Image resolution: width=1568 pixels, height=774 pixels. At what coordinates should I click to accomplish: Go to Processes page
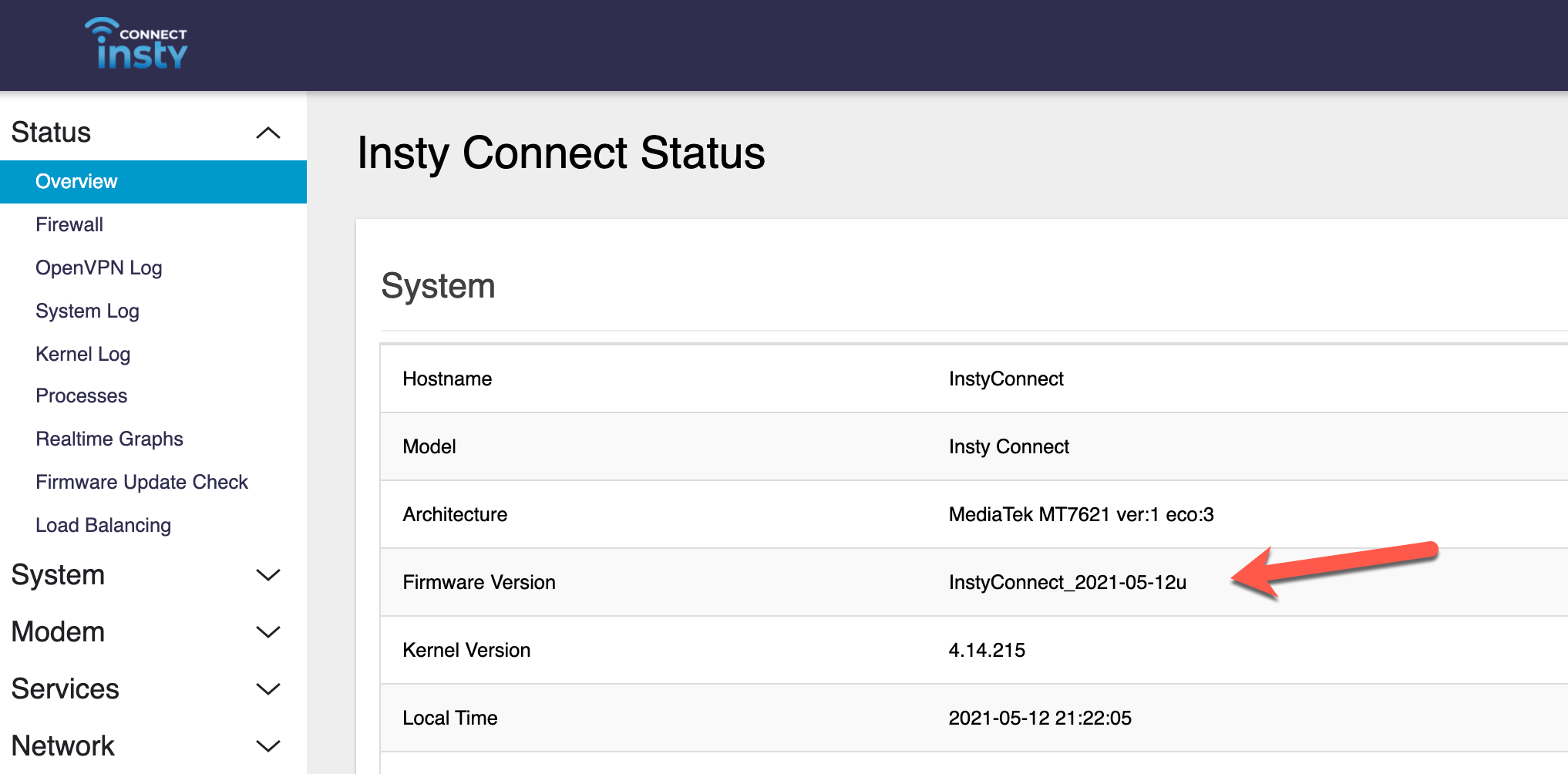[81, 396]
